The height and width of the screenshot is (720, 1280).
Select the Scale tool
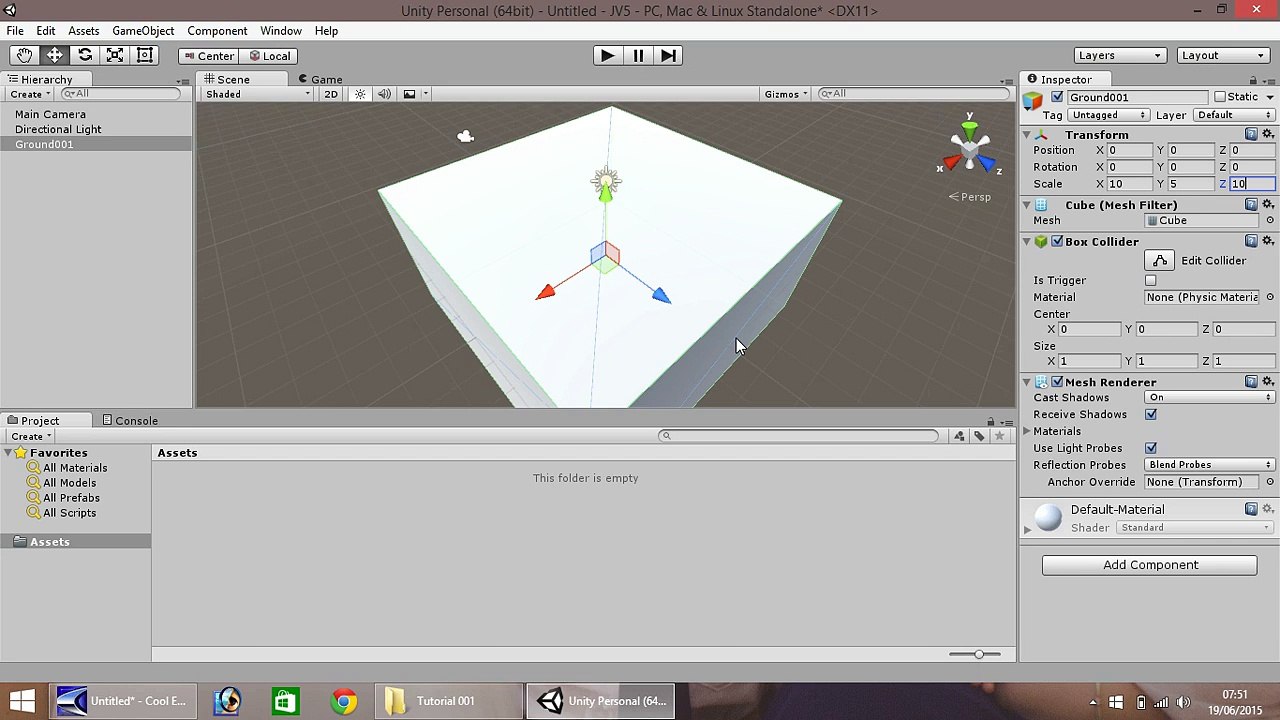pos(115,56)
